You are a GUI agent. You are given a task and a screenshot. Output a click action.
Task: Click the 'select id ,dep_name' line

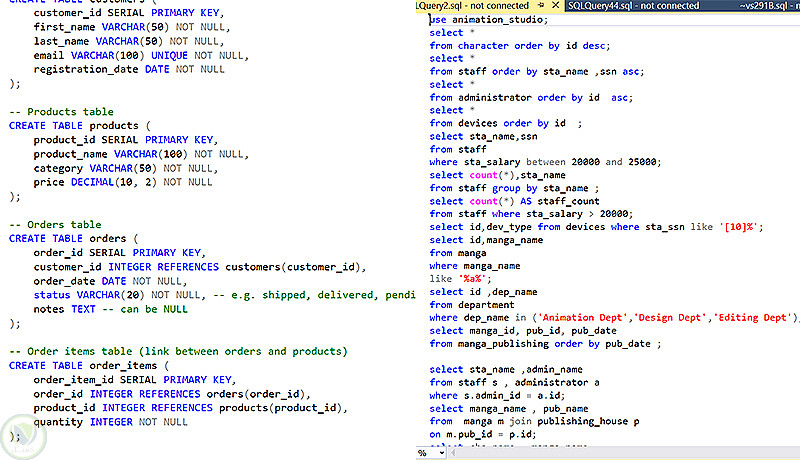point(483,292)
